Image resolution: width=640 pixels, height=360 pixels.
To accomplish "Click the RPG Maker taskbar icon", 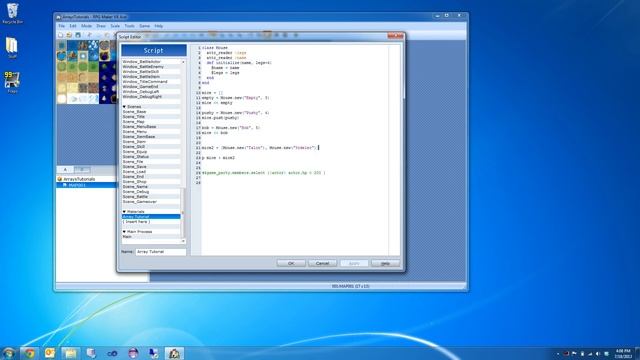I will click(x=174, y=353).
